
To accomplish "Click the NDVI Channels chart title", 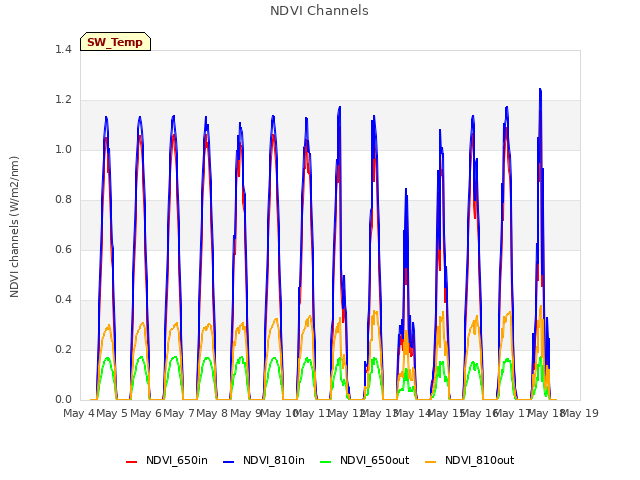I will click(319, 11).
